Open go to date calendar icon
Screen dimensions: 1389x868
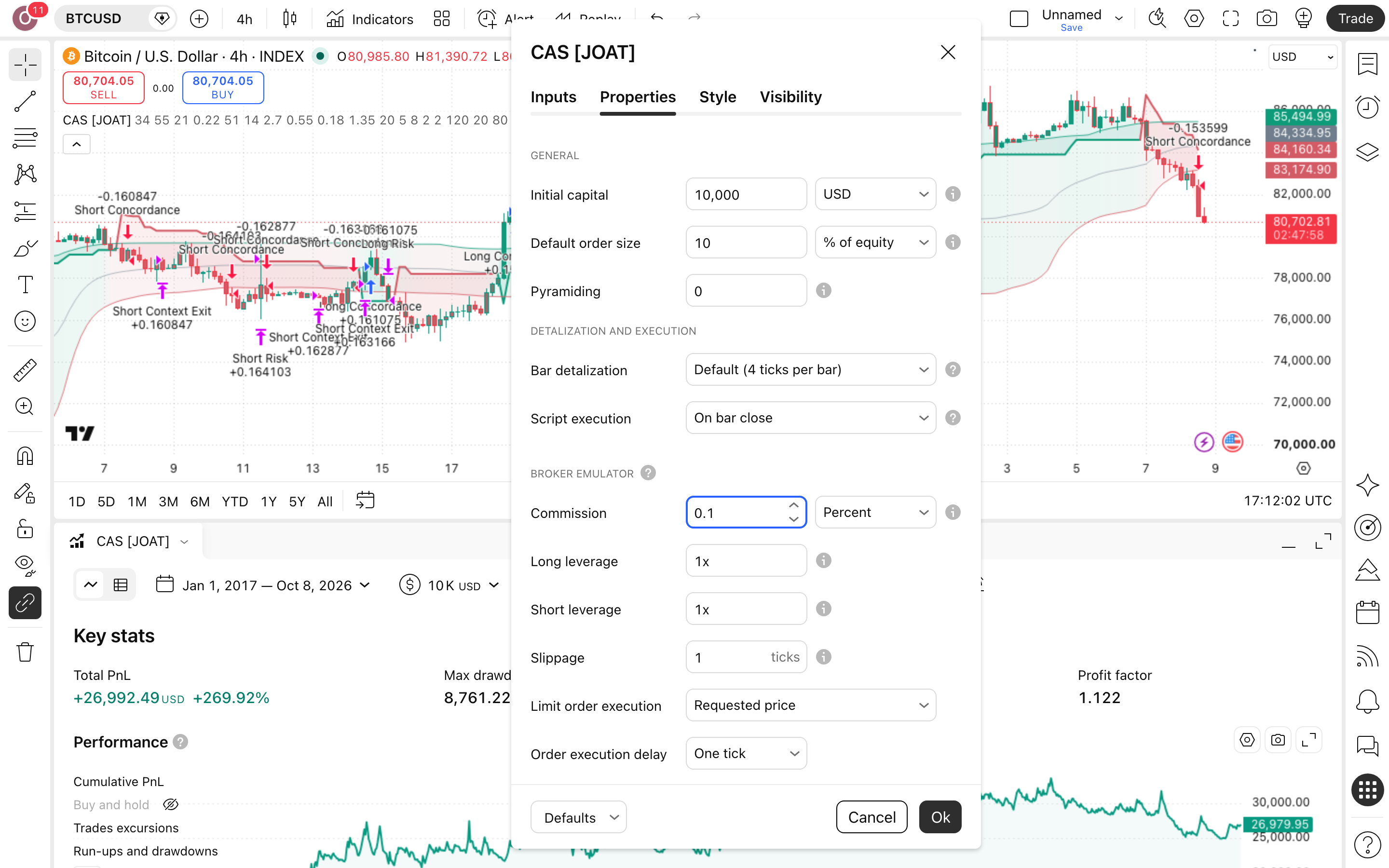pos(365,501)
